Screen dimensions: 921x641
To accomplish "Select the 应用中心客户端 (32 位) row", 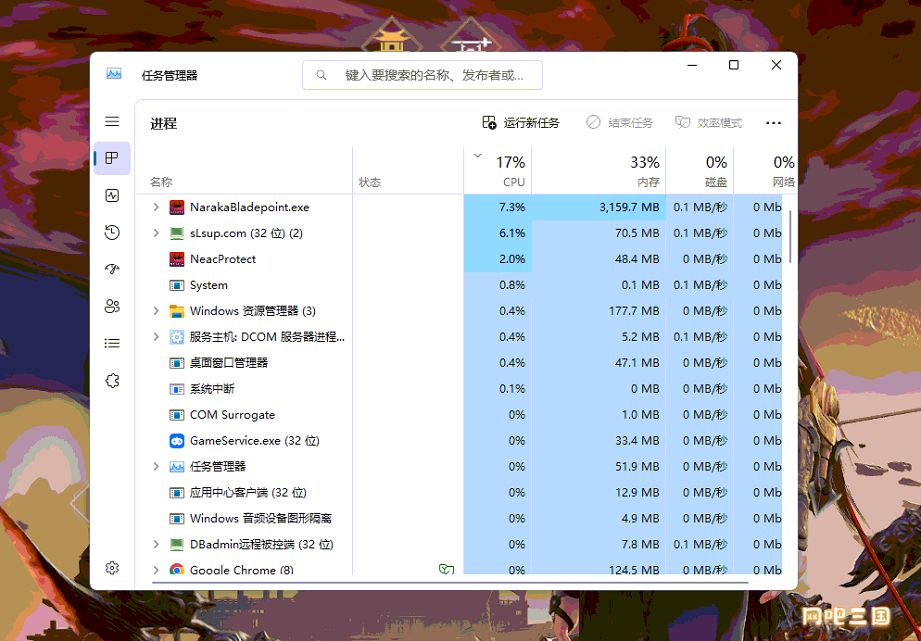I will [459, 492].
